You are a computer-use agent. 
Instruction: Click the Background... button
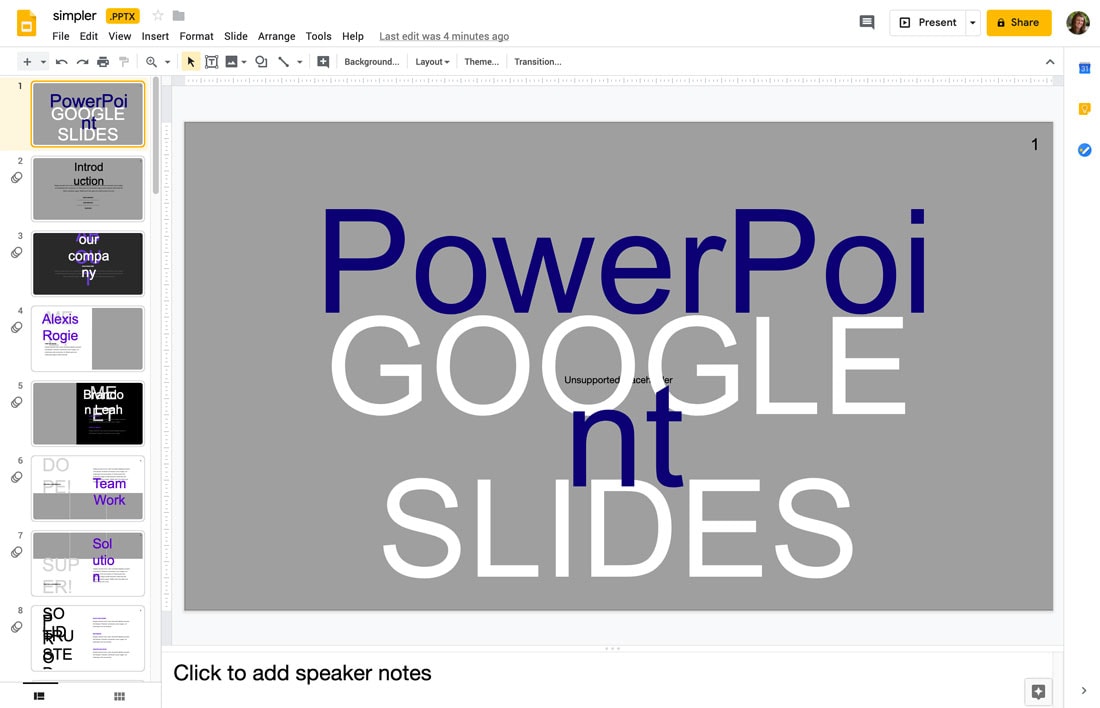[x=372, y=62]
